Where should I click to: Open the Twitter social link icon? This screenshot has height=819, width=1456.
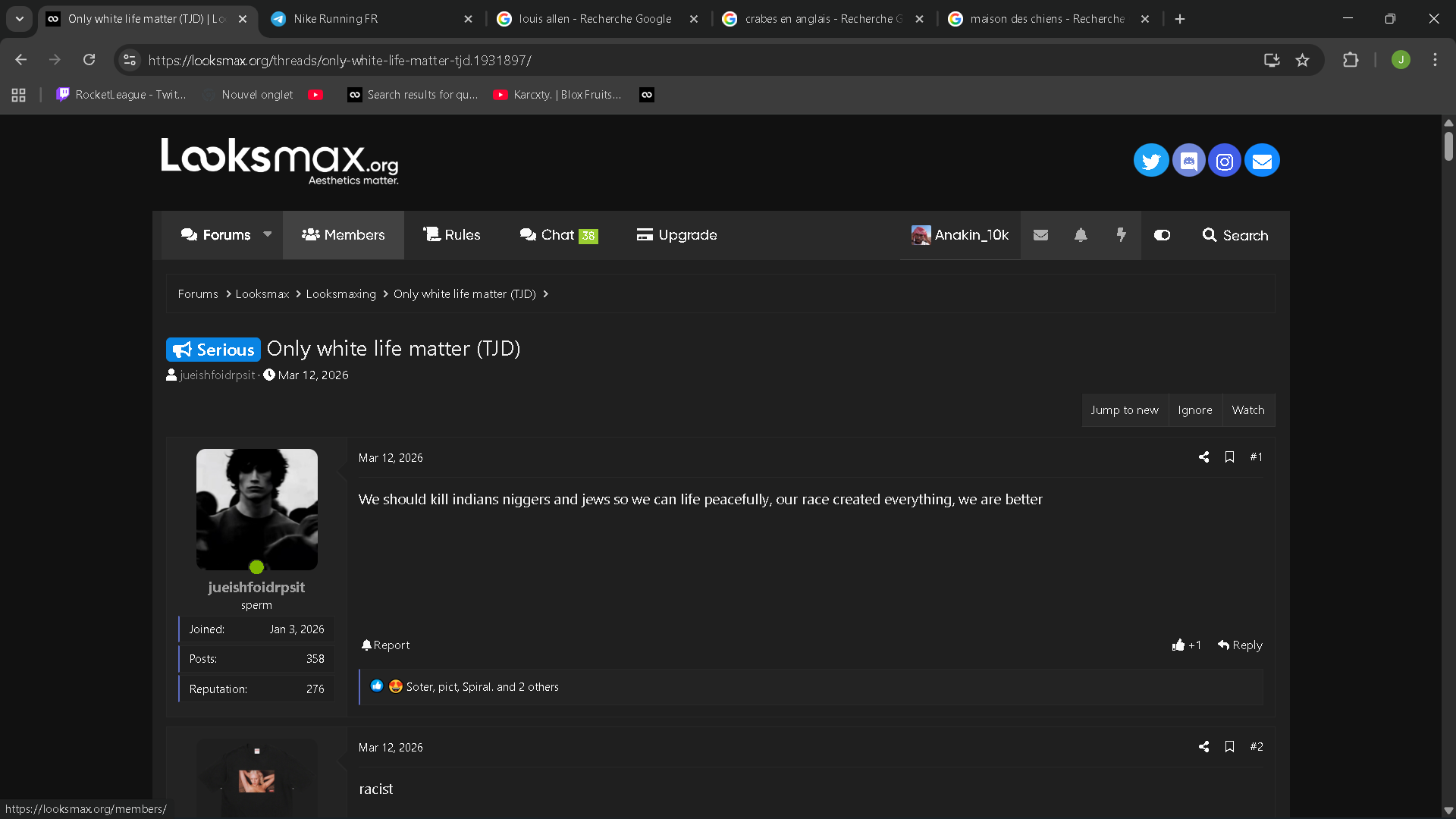coord(1150,161)
